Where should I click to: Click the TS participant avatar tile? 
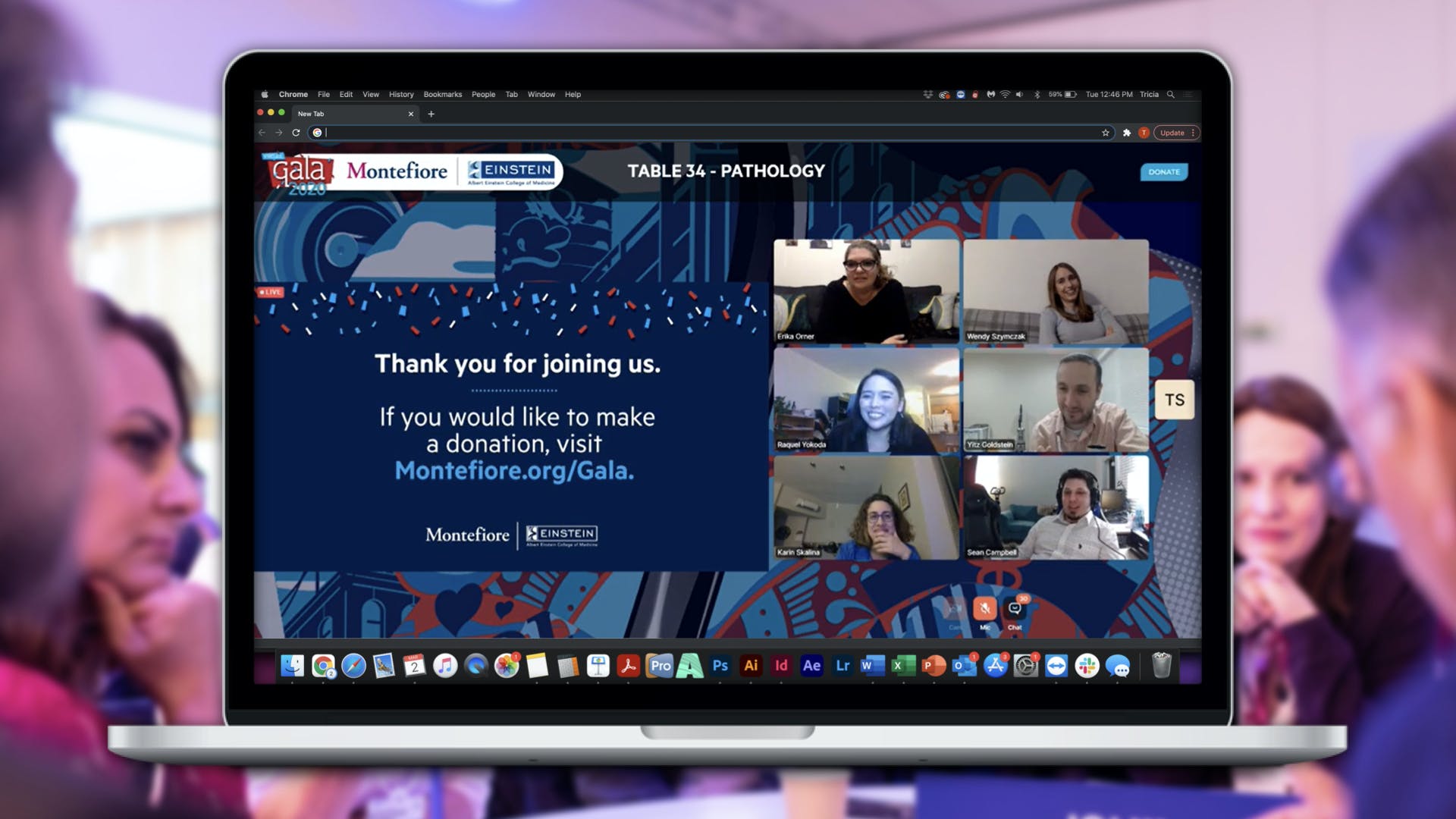(x=1174, y=400)
